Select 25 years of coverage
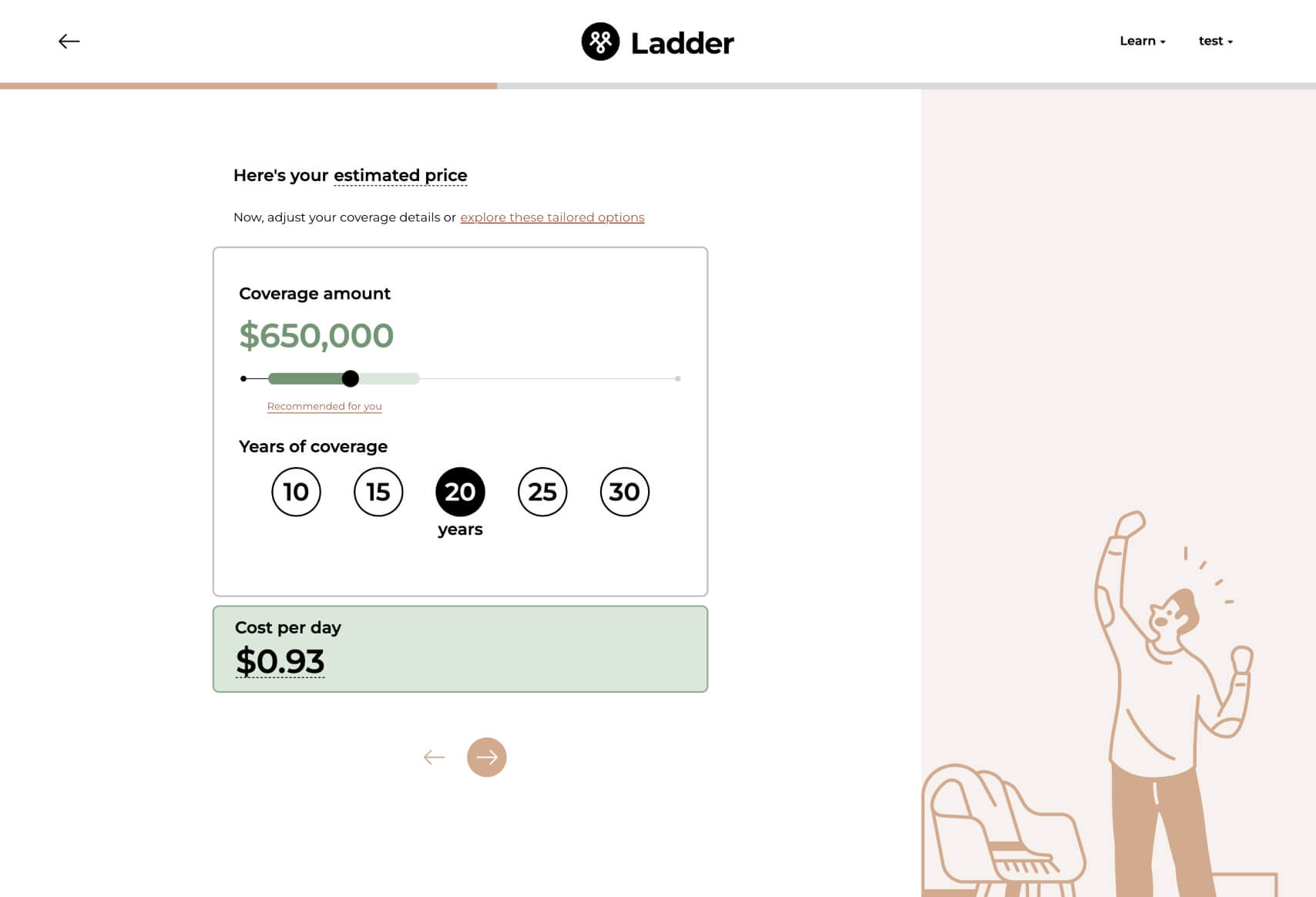 (x=542, y=492)
